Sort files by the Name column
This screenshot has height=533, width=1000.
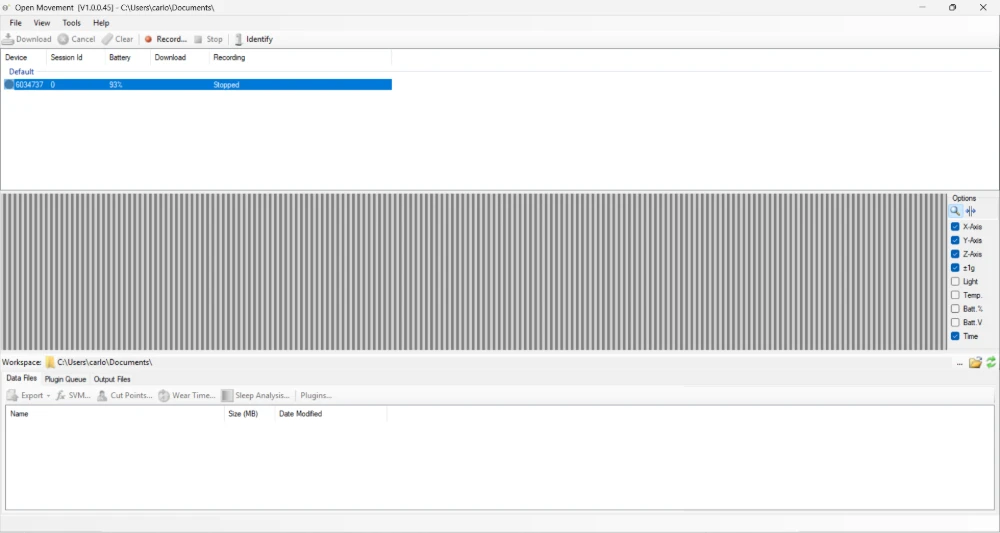coord(115,414)
